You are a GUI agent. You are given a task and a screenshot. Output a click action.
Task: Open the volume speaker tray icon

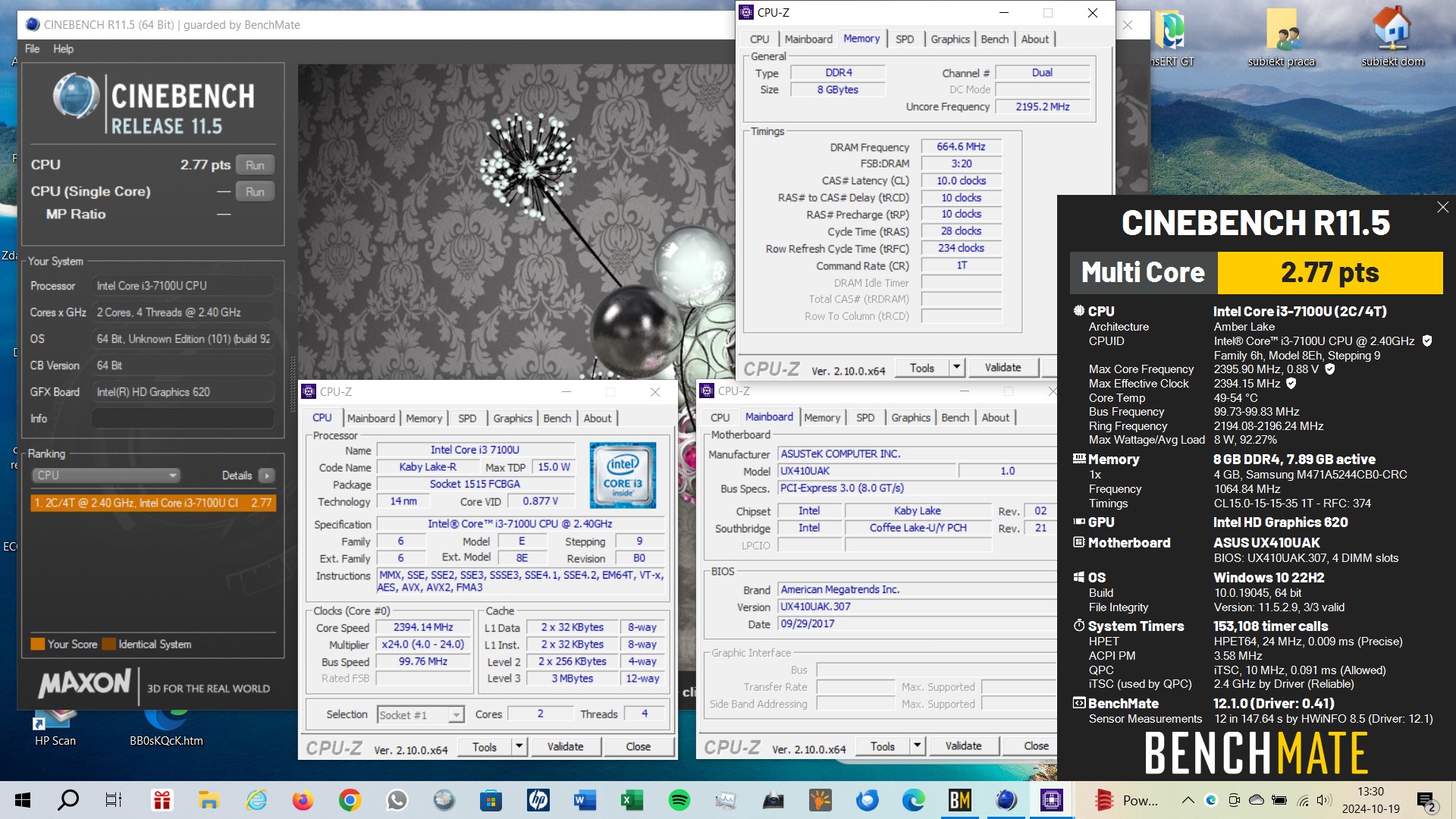(x=1324, y=800)
